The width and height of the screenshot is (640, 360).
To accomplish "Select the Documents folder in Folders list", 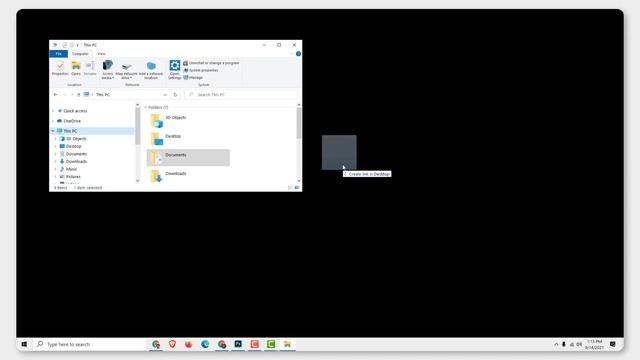I will tap(188, 158).
